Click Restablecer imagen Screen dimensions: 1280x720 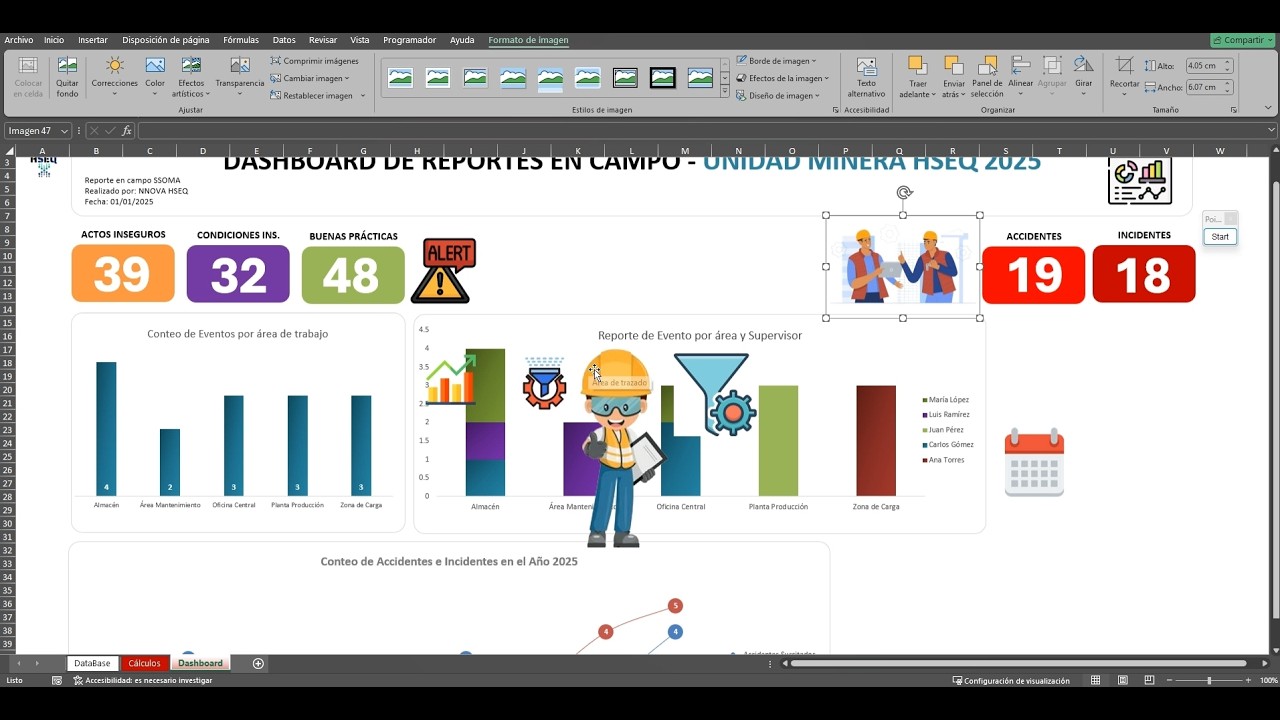pos(312,96)
